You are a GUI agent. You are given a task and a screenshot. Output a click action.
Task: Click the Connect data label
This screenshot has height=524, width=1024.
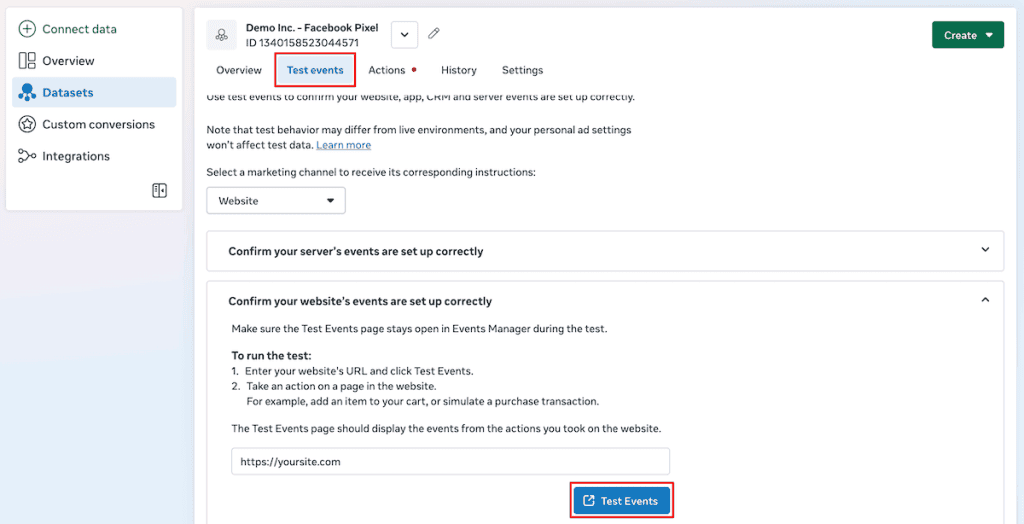point(80,29)
